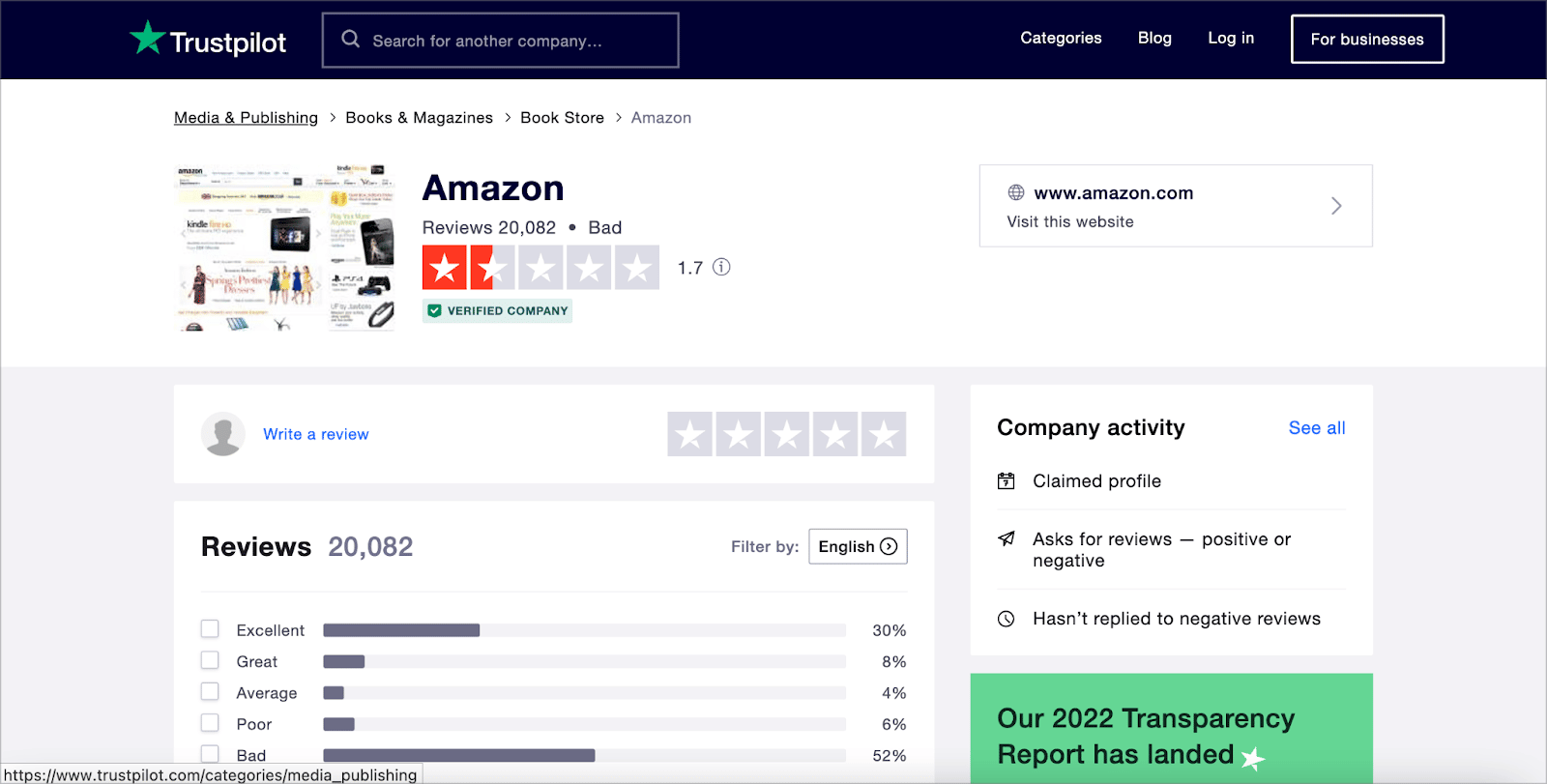Rate four stars in the review widget
The image size is (1547, 784).
(835, 434)
